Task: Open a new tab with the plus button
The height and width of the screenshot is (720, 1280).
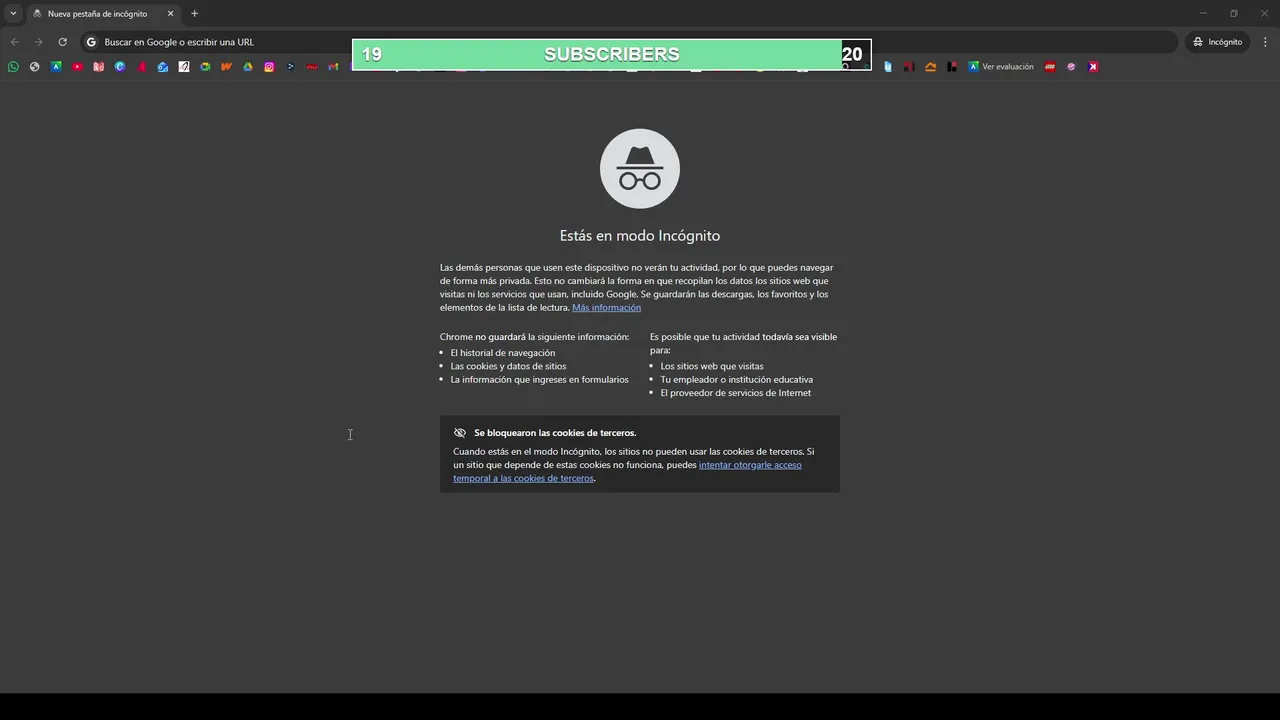Action: click(x=194, y=14)
